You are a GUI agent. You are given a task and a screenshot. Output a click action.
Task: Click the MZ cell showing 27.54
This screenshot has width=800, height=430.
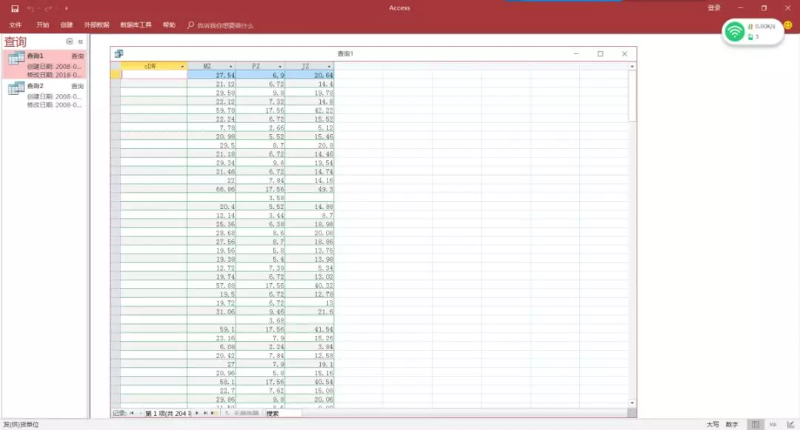(212, 75)
